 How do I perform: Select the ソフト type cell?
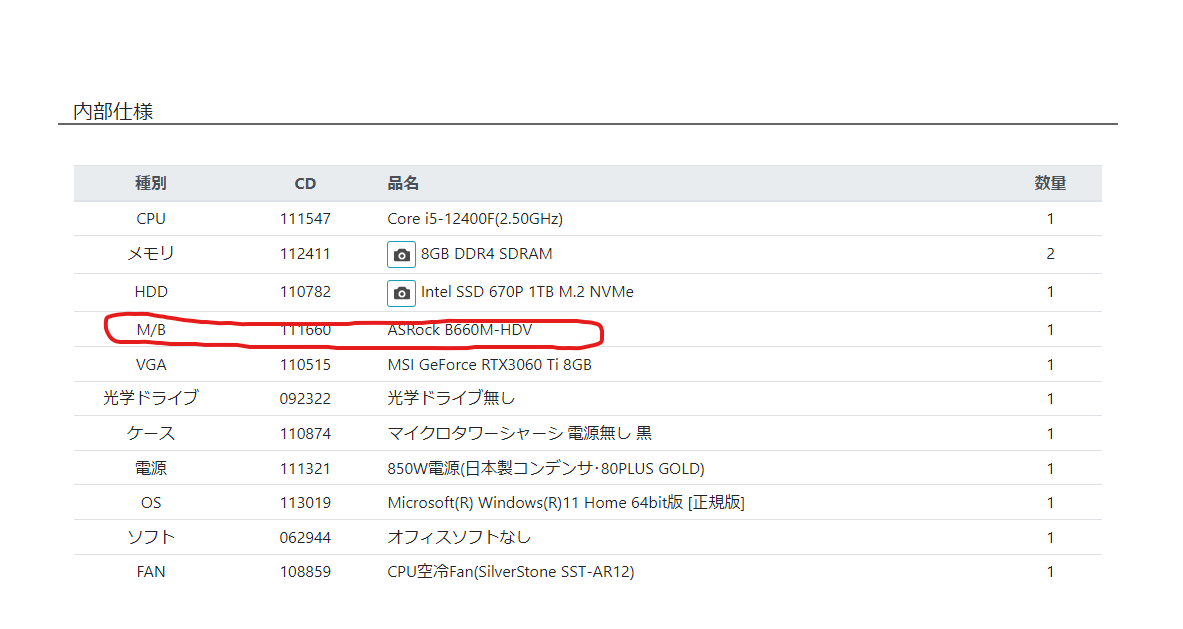[x=151, y=538]
